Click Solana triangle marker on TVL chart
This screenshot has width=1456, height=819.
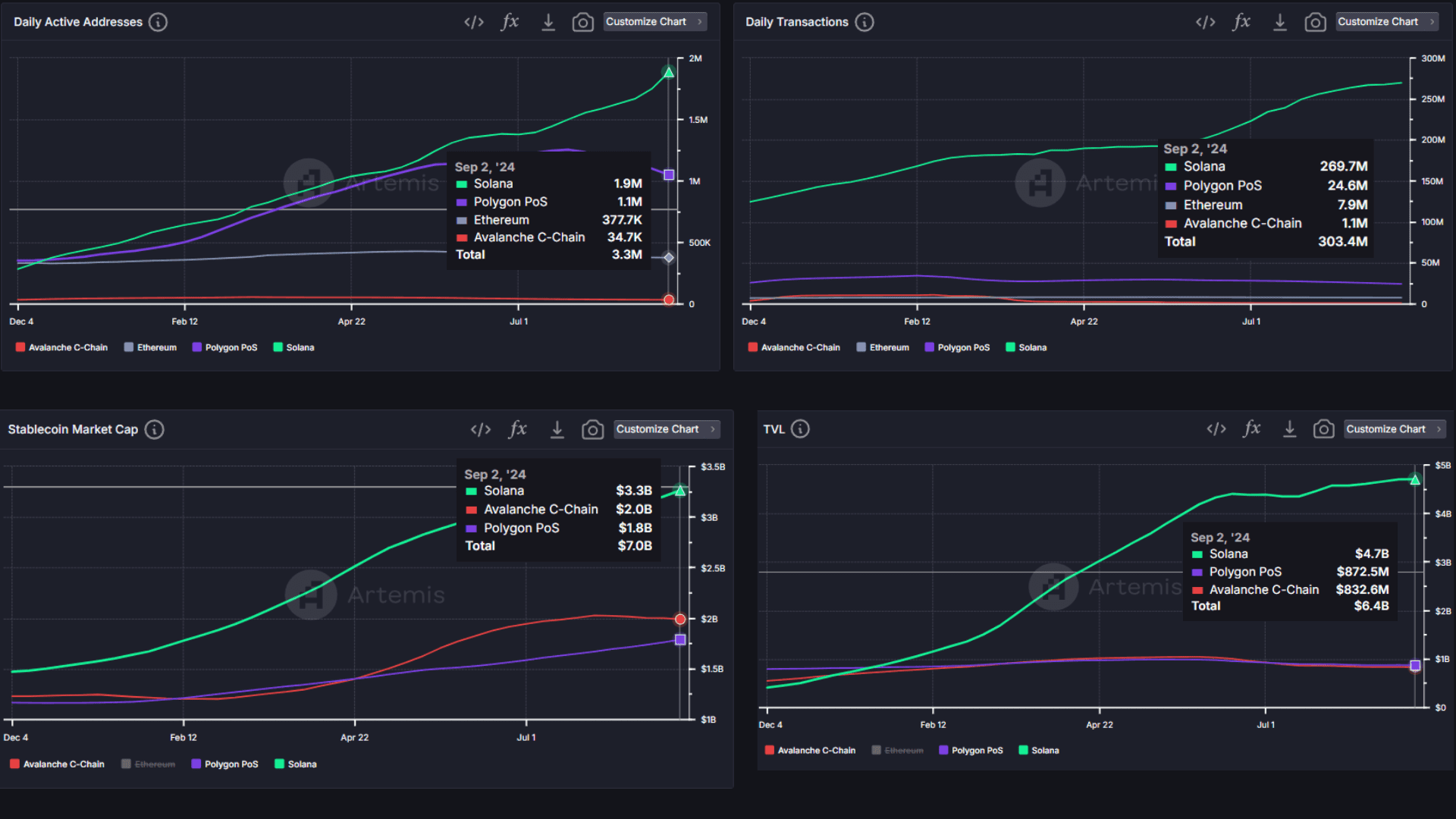point(1415,479)
